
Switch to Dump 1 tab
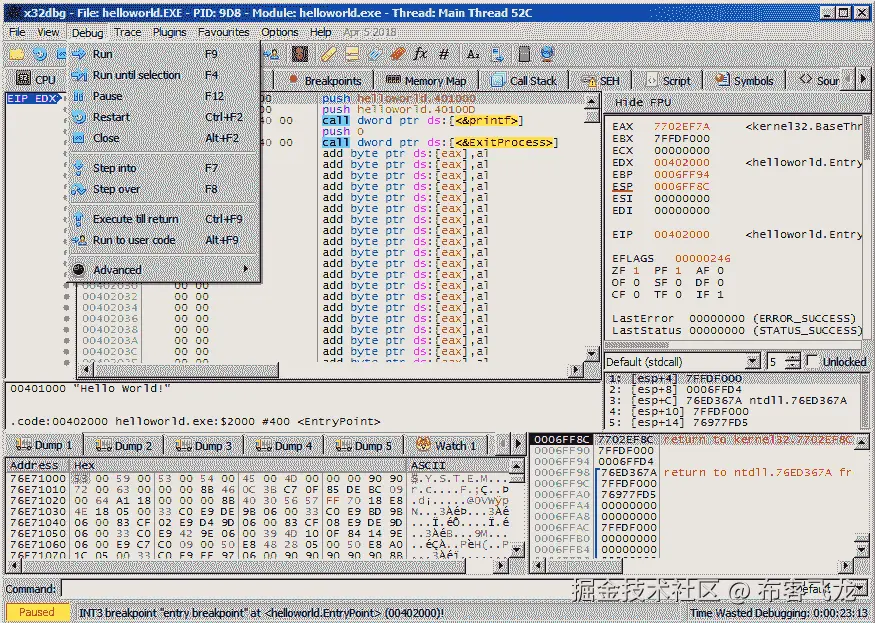pyautogui.click(x=44, y=445)
